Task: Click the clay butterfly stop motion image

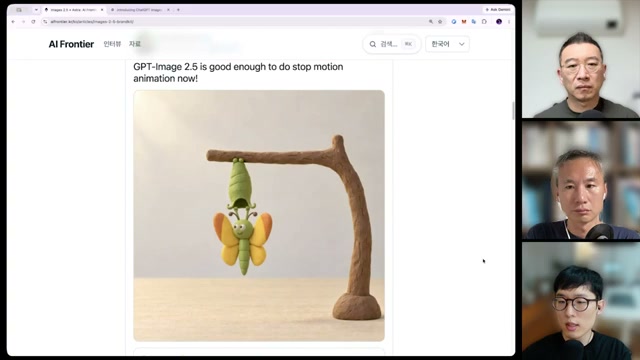Action: point(259,216)
